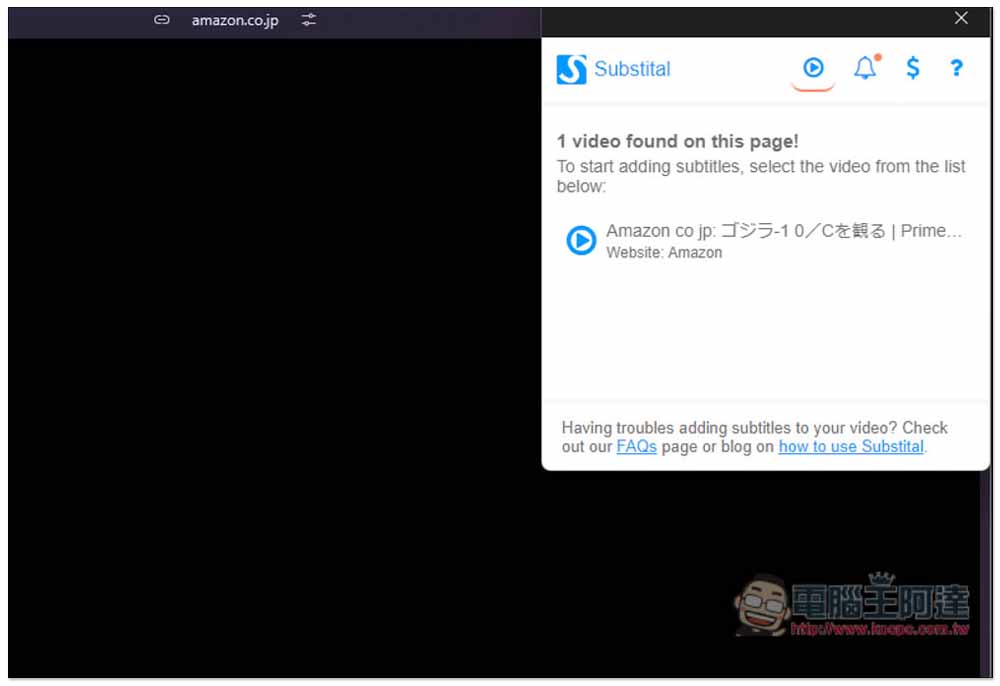Click the 'Website: Amazon' label
This screenshot has height=686, width=1000.
tap(664, 252)
